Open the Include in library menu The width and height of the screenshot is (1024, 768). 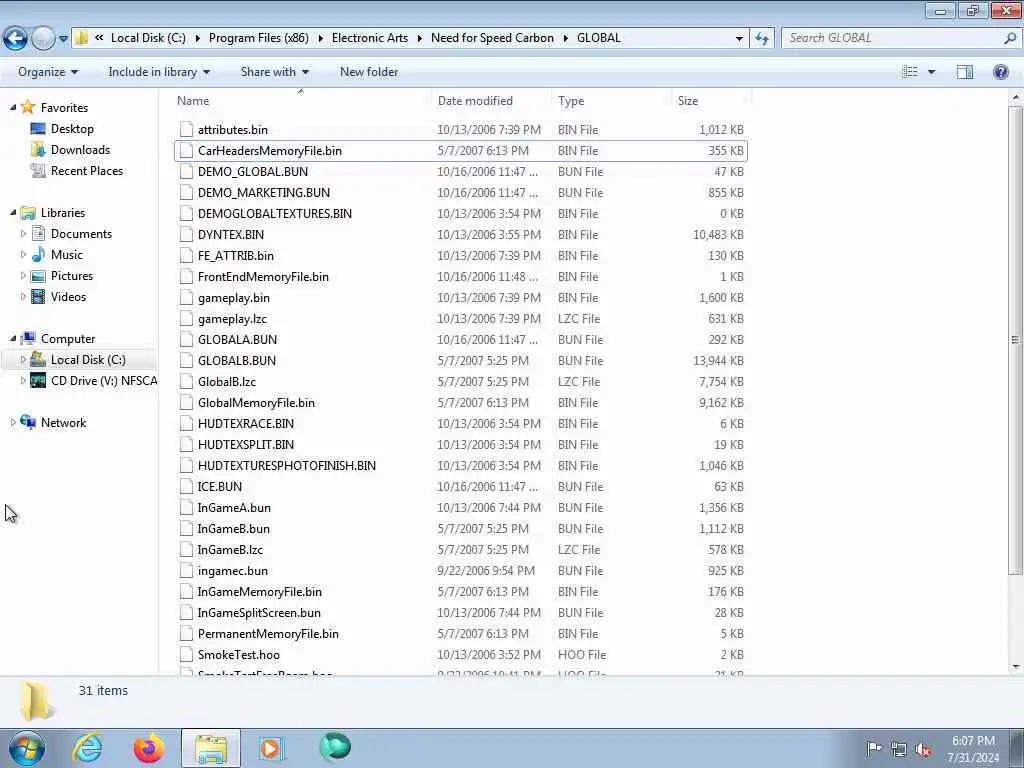[x=159, y=72]
